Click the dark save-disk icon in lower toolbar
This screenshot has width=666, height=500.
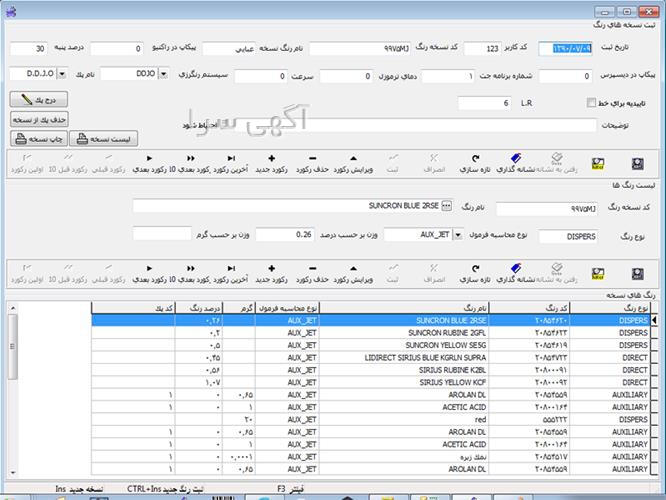[x=638, y=274]
